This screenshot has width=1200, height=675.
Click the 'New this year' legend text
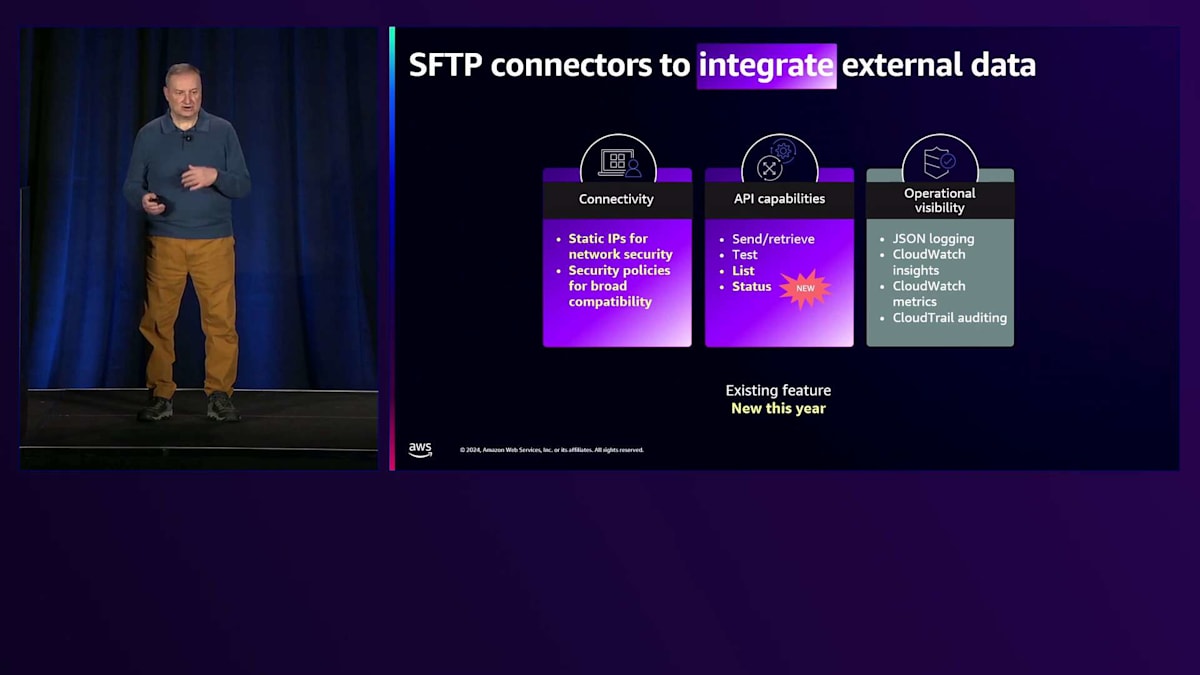click(778, 408)
